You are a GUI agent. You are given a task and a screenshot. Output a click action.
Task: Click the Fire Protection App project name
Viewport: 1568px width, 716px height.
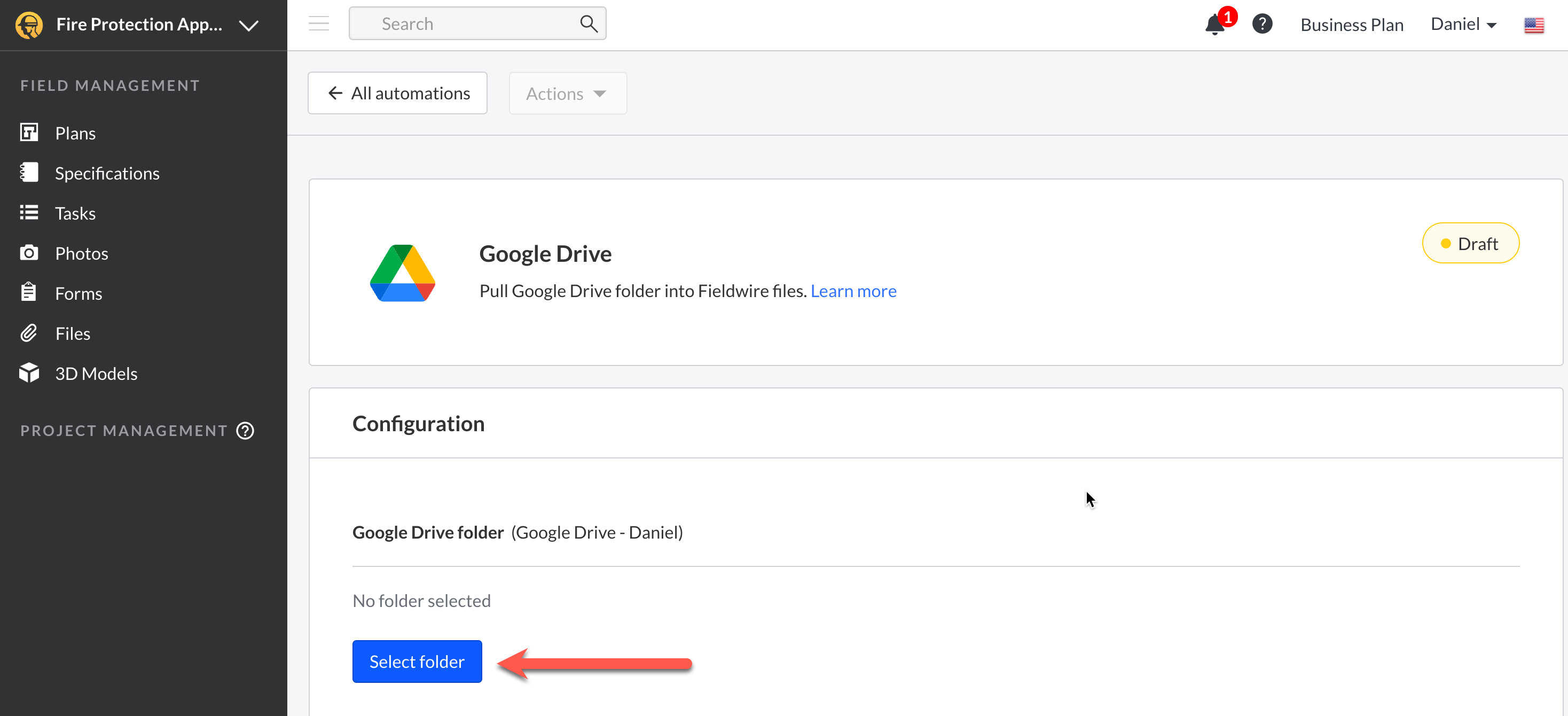pyautogui.click(x=139, y=25)
